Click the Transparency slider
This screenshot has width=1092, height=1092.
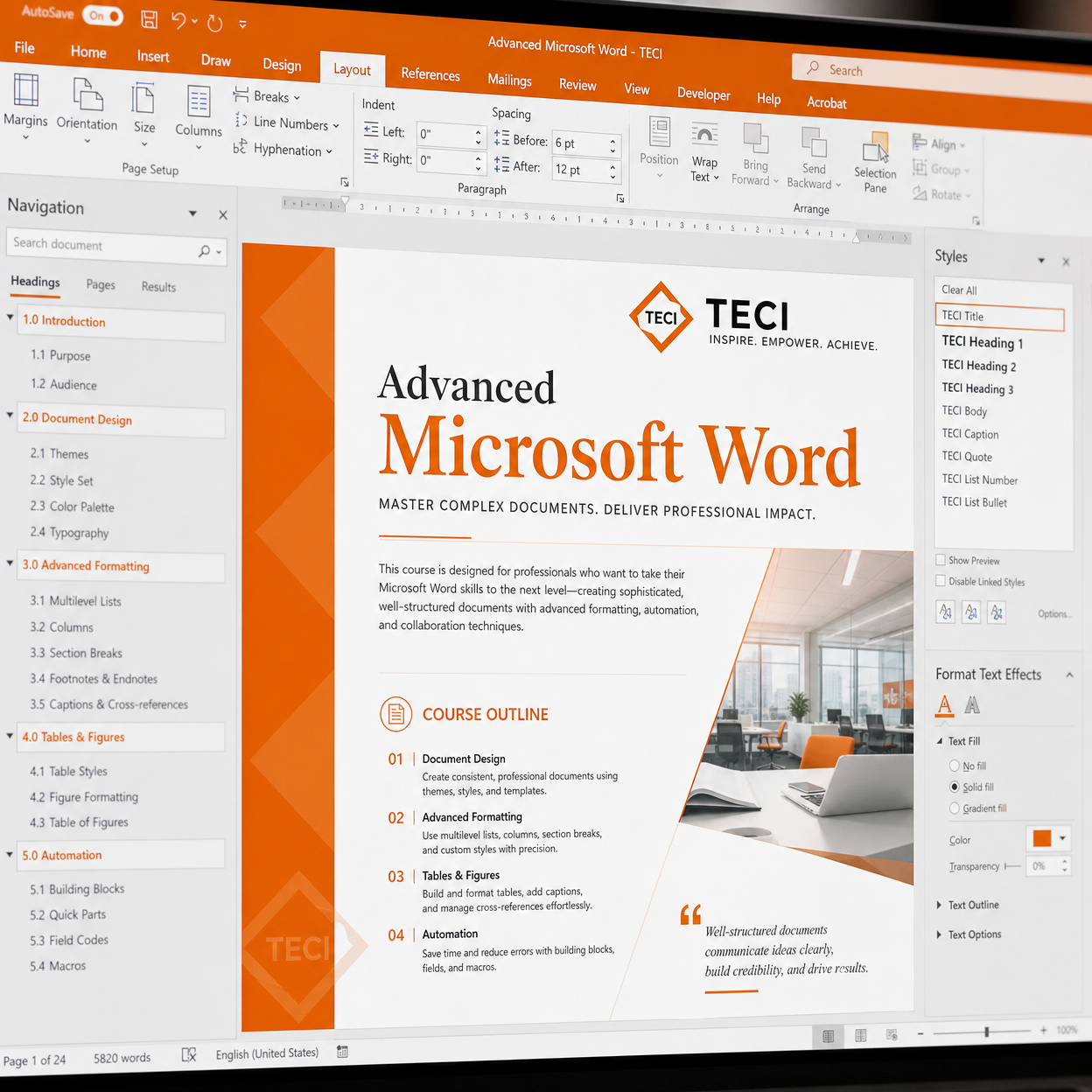[x=1012, y=866]
